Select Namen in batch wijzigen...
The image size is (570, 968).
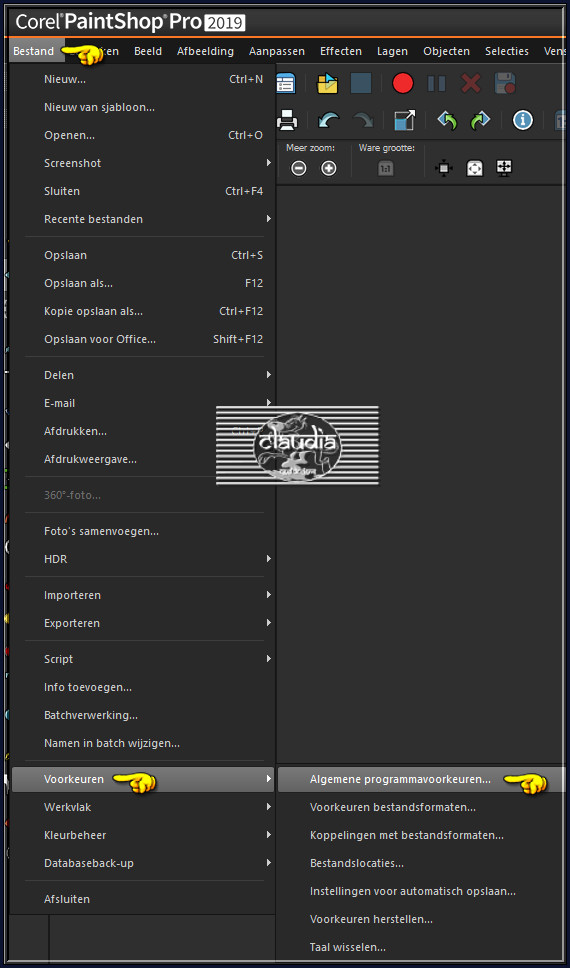(144, 743)
